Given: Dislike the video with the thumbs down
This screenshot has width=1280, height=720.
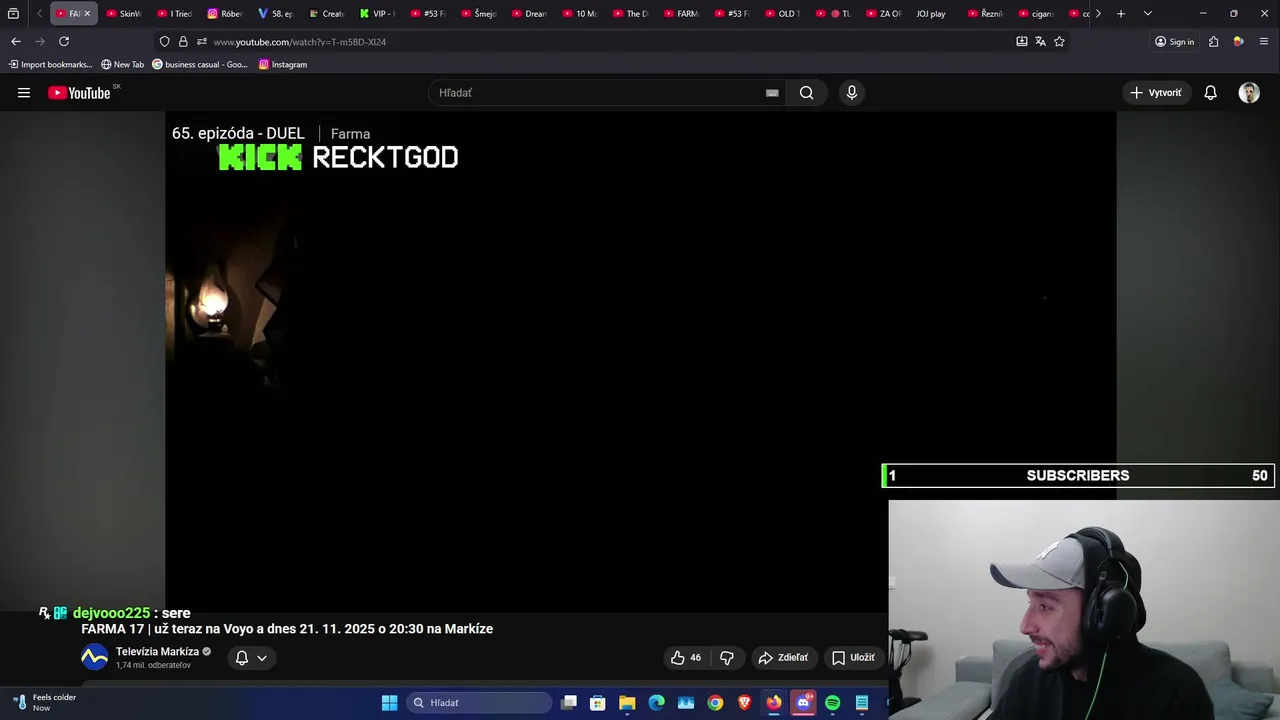Looking at the screenshot, I should tap(727, 657).
